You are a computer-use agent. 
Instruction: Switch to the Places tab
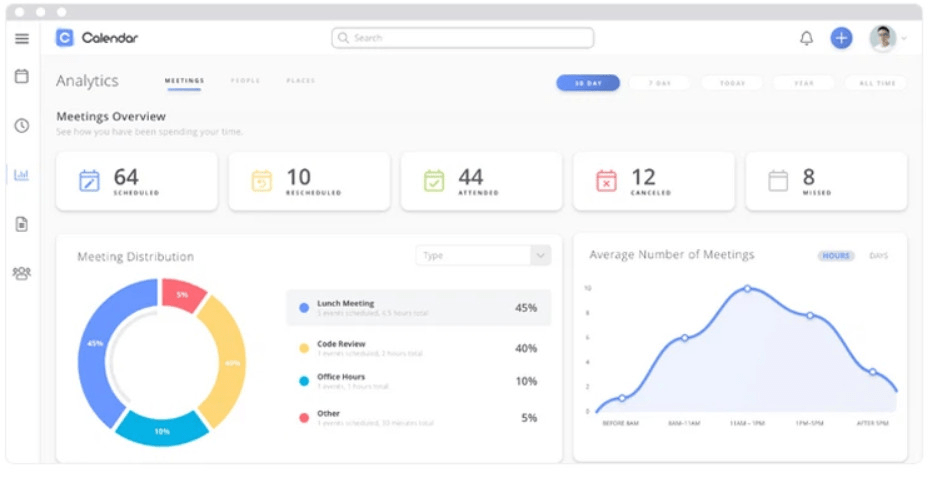pyautogui.click(x=300, y=81)
